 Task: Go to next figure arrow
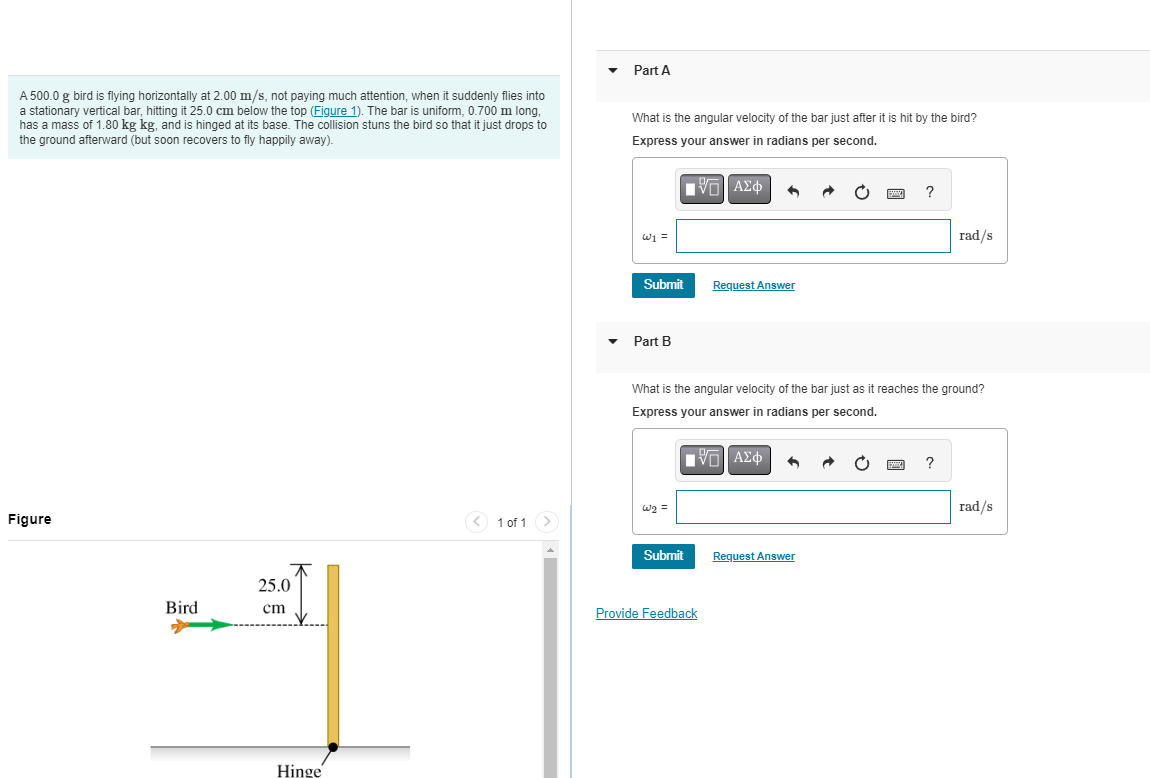point(547,522)
